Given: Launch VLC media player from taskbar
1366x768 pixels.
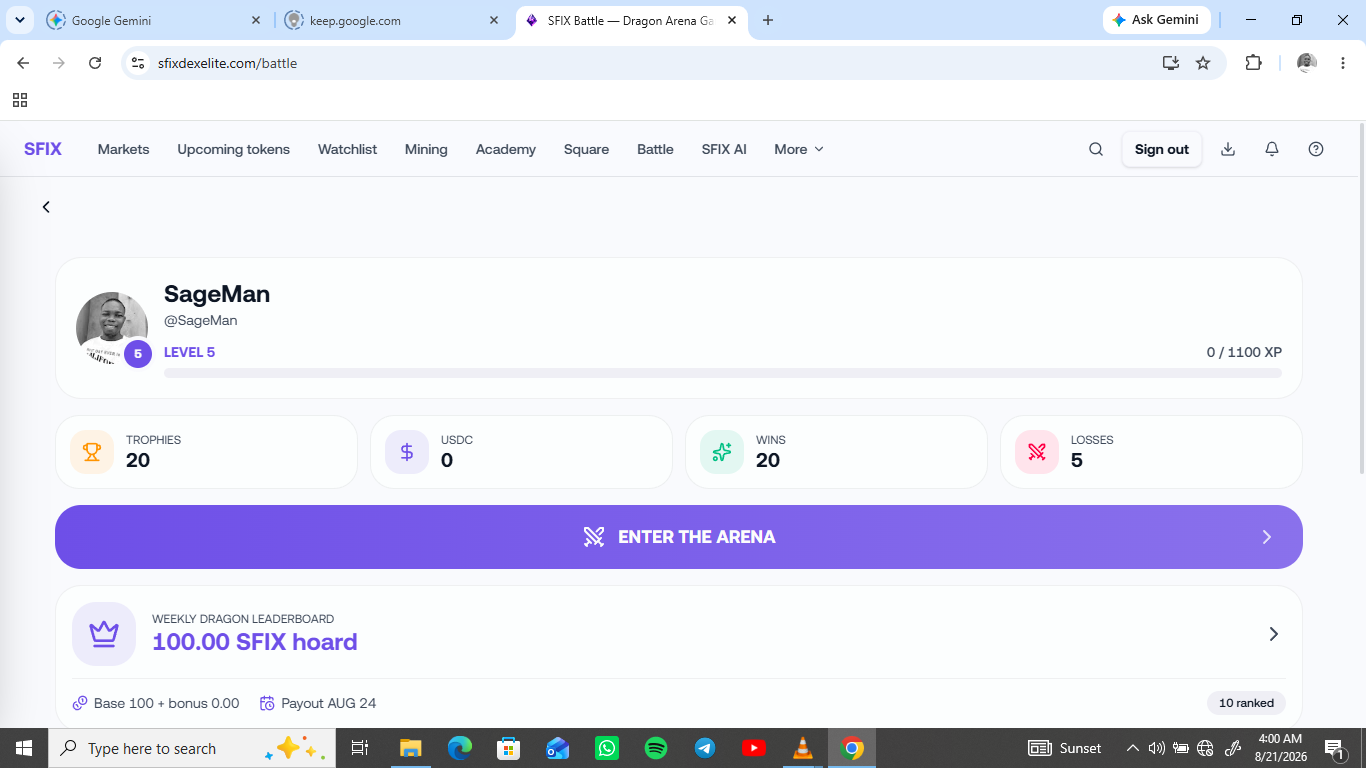Looking at the screenshot, I should tap(803, 748).
